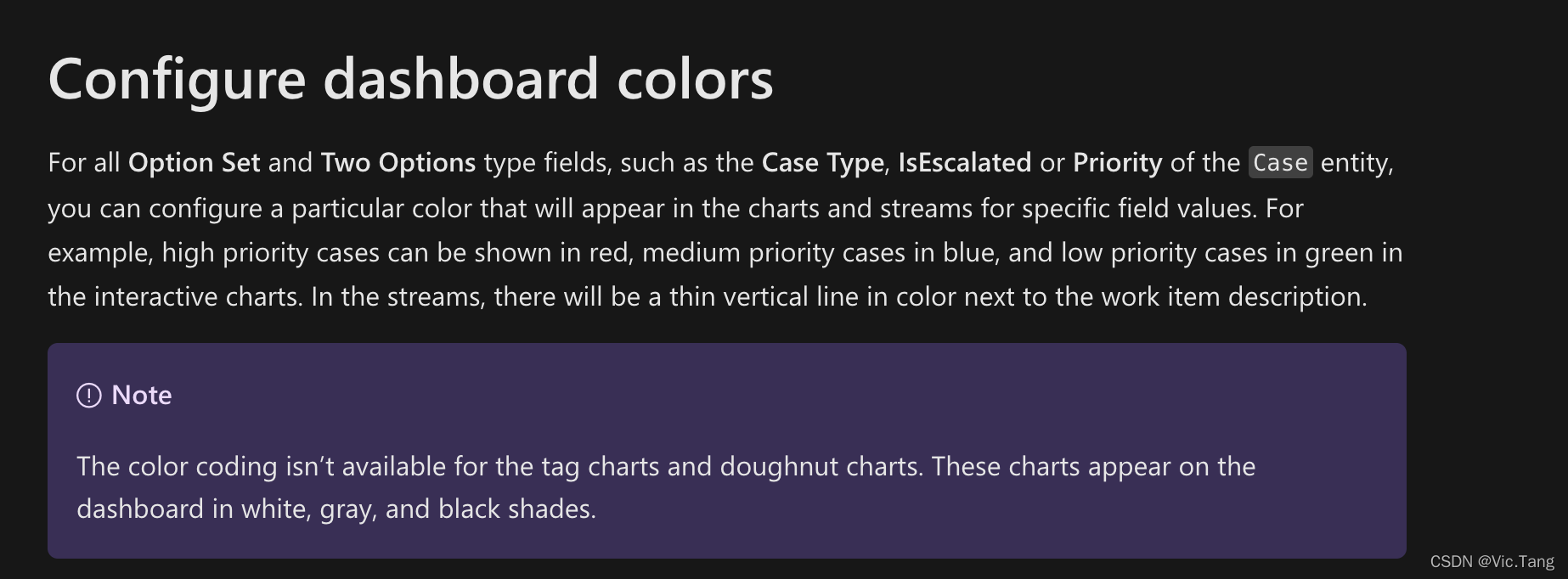Click the bold Priority field name
Screen dimensions: 1568x579
coord(1117,162)
